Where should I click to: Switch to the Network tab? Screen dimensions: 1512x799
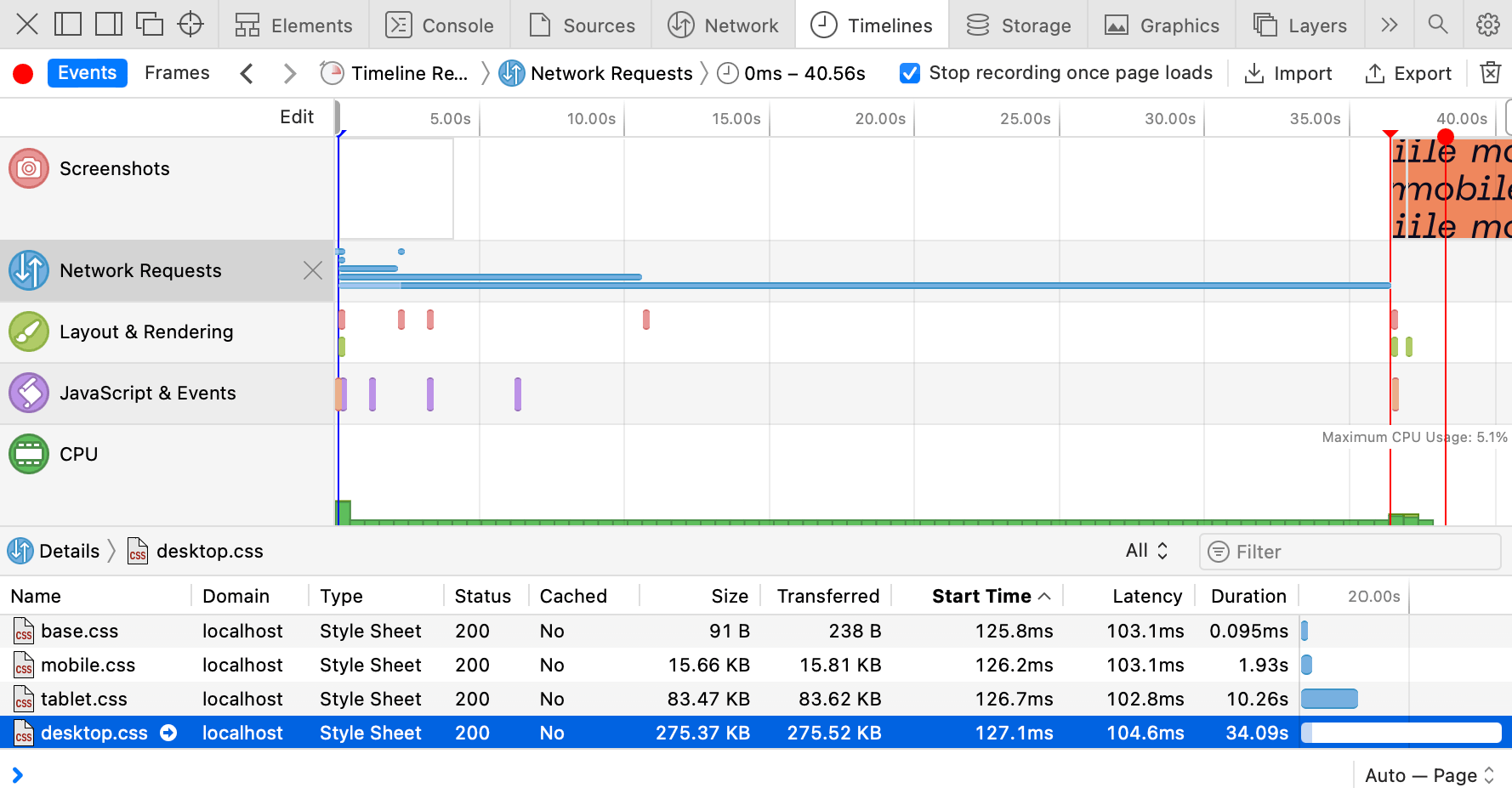click(724, 25)
